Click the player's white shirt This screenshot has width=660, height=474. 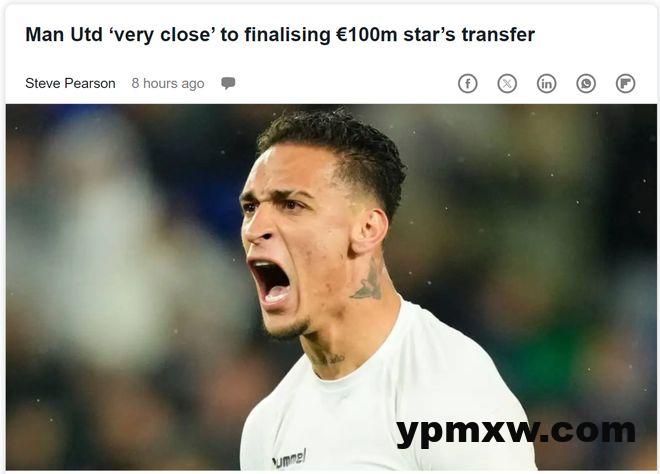pos(387,404)
